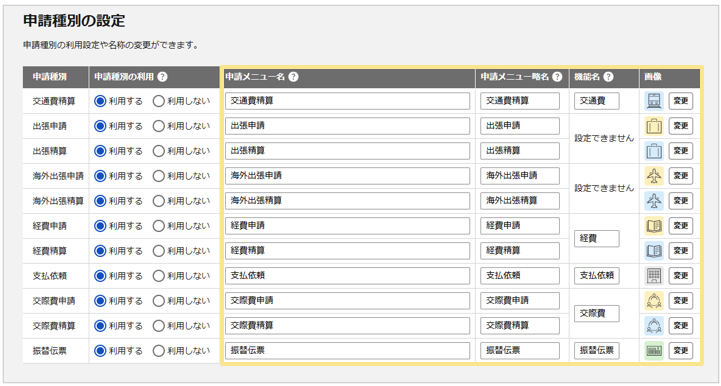Screen dimensions: 721x386
Task: Select 利用する for 交際費申請
Action: [x=100, y=301]
